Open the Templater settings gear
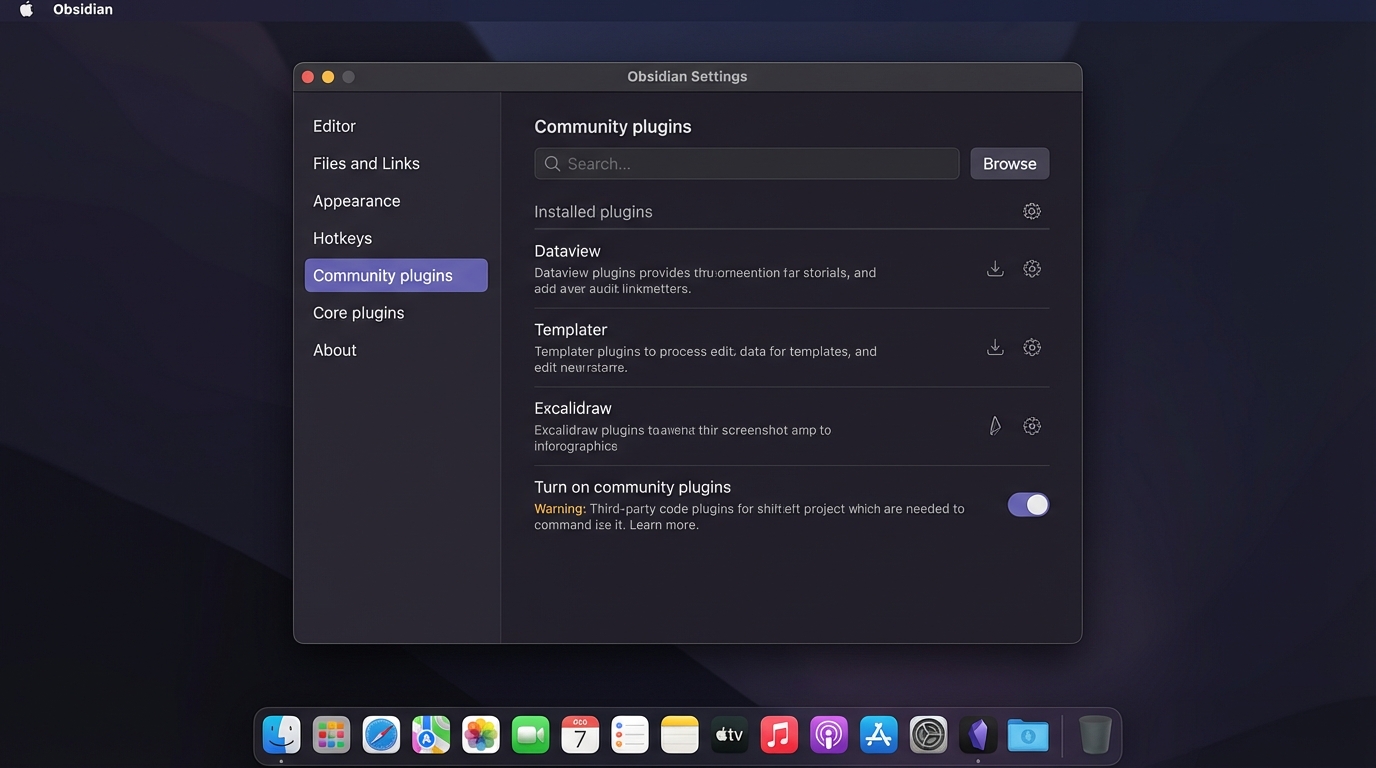The width and height of the screenshot is (1376, 768). click(1031, 347)
